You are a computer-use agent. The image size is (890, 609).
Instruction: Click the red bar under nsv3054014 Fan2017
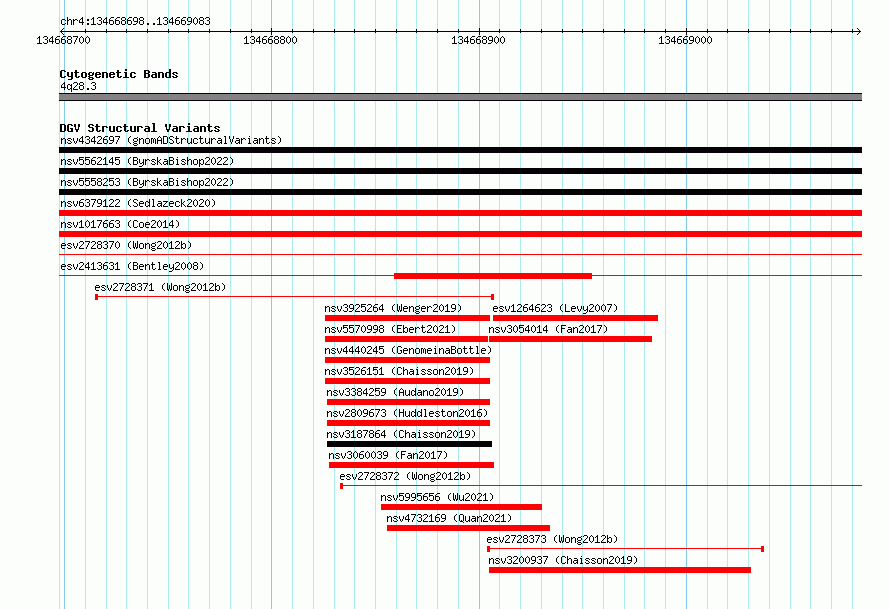point(570,339)
